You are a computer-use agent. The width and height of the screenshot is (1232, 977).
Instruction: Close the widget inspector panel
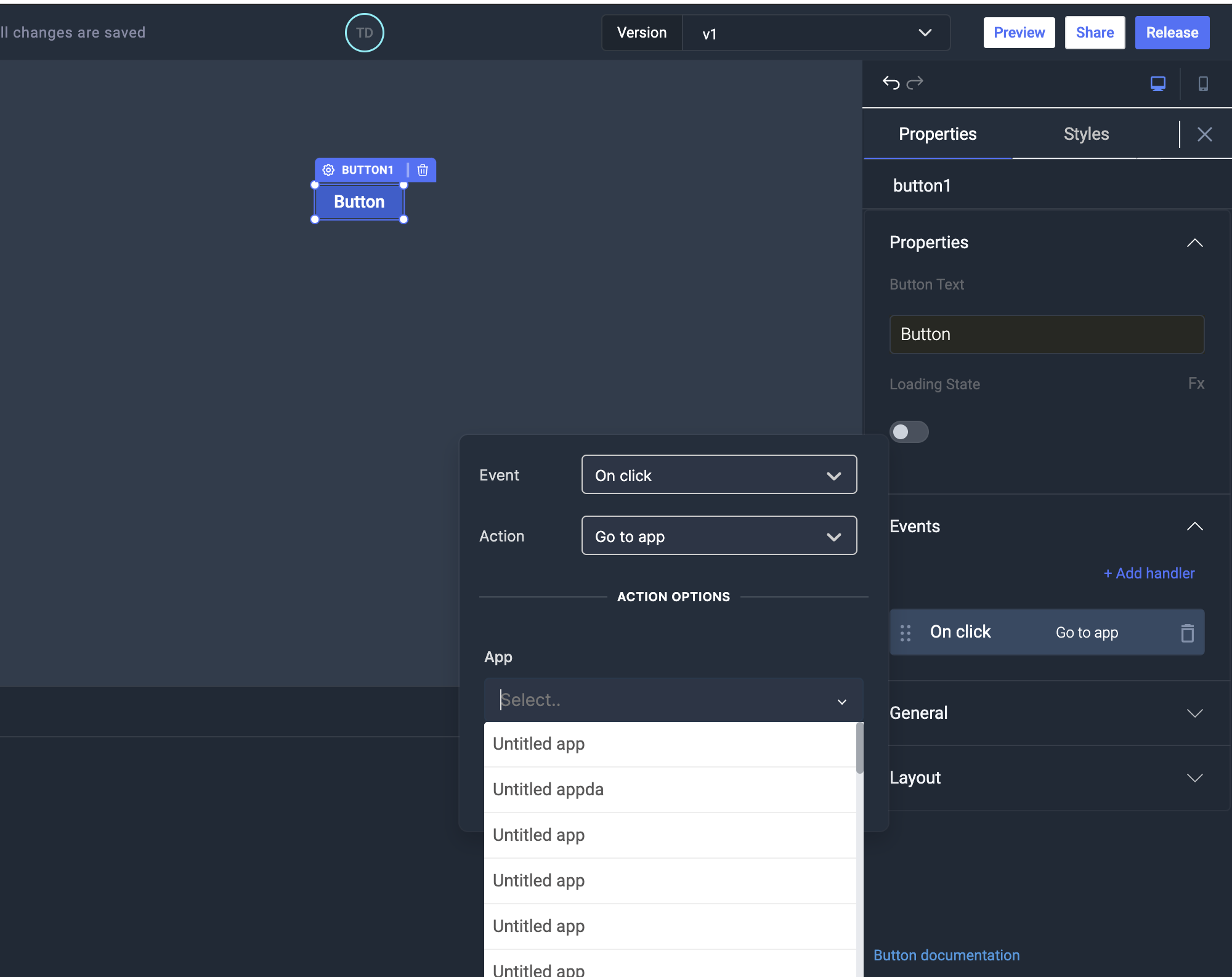tap(1204, 134)
